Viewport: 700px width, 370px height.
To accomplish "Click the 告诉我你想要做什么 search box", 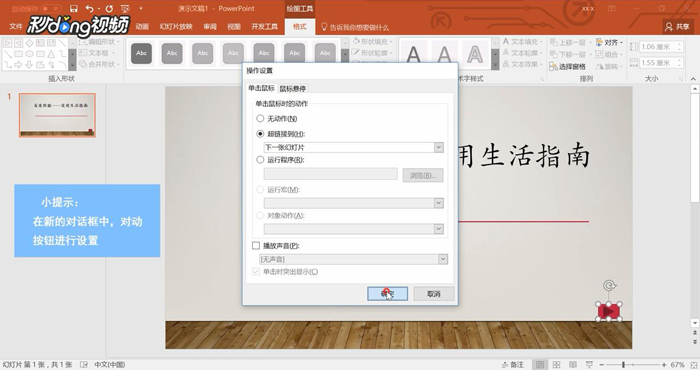I will click(355, 27).
